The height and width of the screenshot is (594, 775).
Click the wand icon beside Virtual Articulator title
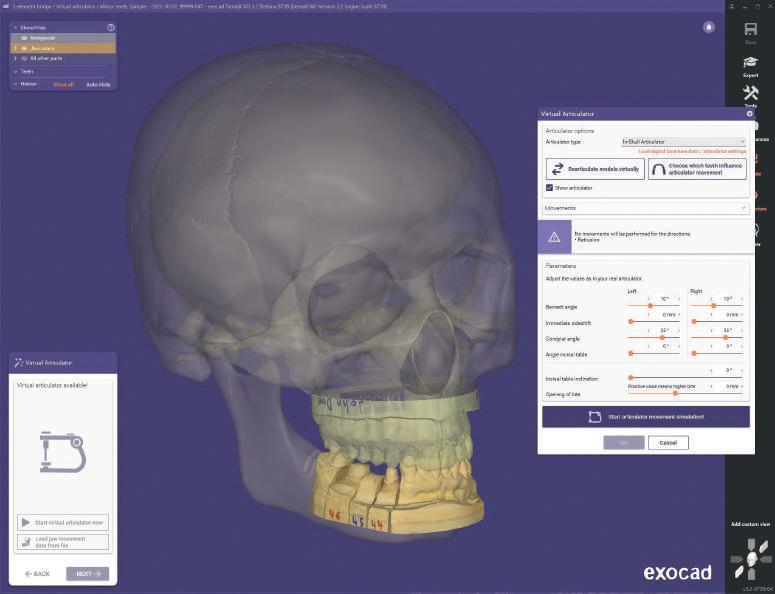19,363
